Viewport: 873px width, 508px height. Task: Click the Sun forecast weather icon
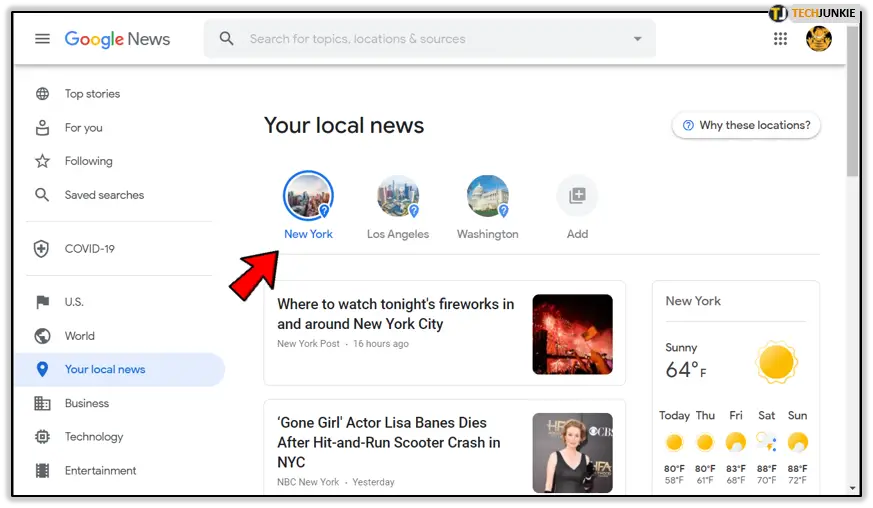(797, 442)
